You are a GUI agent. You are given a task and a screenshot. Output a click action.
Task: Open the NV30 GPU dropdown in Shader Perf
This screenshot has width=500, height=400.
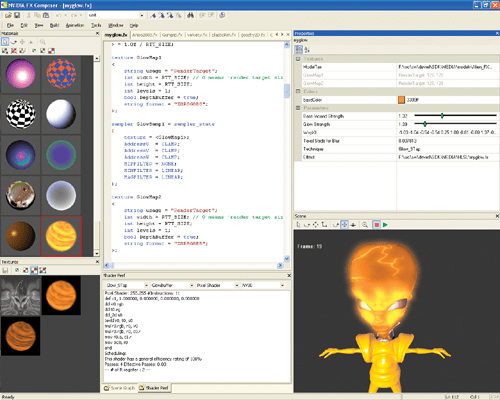tap(282, 285)
